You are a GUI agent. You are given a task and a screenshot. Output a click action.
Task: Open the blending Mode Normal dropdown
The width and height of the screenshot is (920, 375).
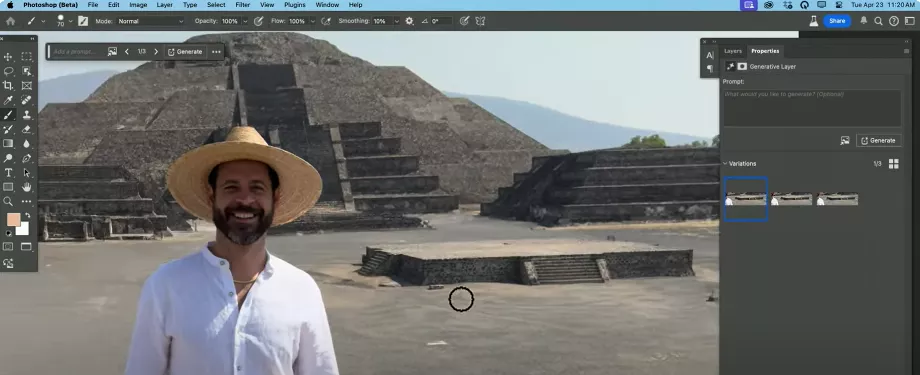tap(151, 21)
